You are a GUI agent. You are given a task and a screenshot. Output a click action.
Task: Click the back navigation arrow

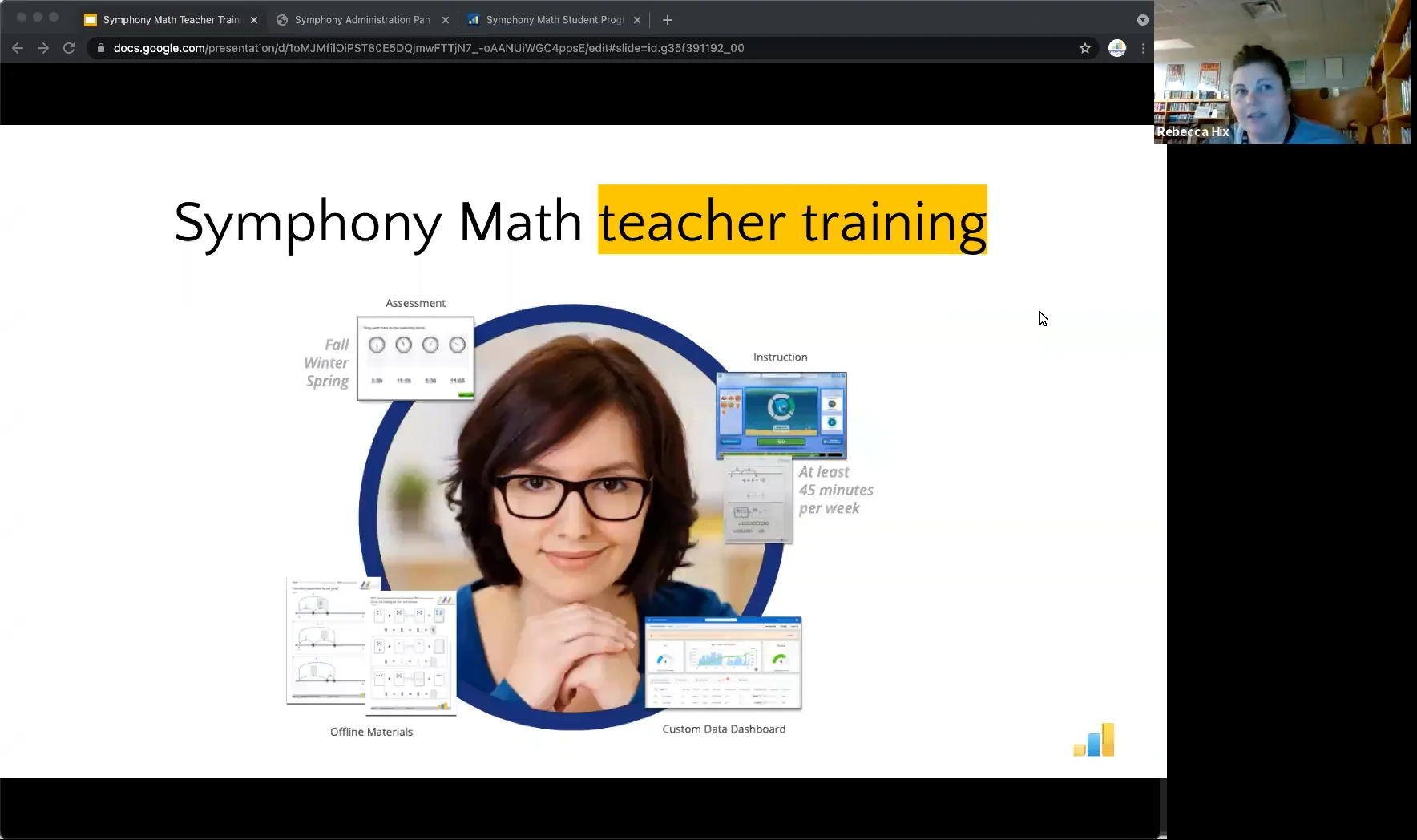[18, 48]
